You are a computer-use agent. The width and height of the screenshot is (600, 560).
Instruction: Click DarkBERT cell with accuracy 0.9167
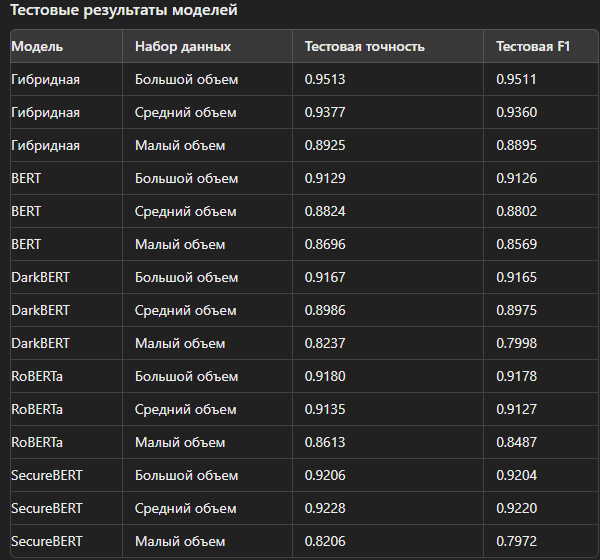[41, 278]
